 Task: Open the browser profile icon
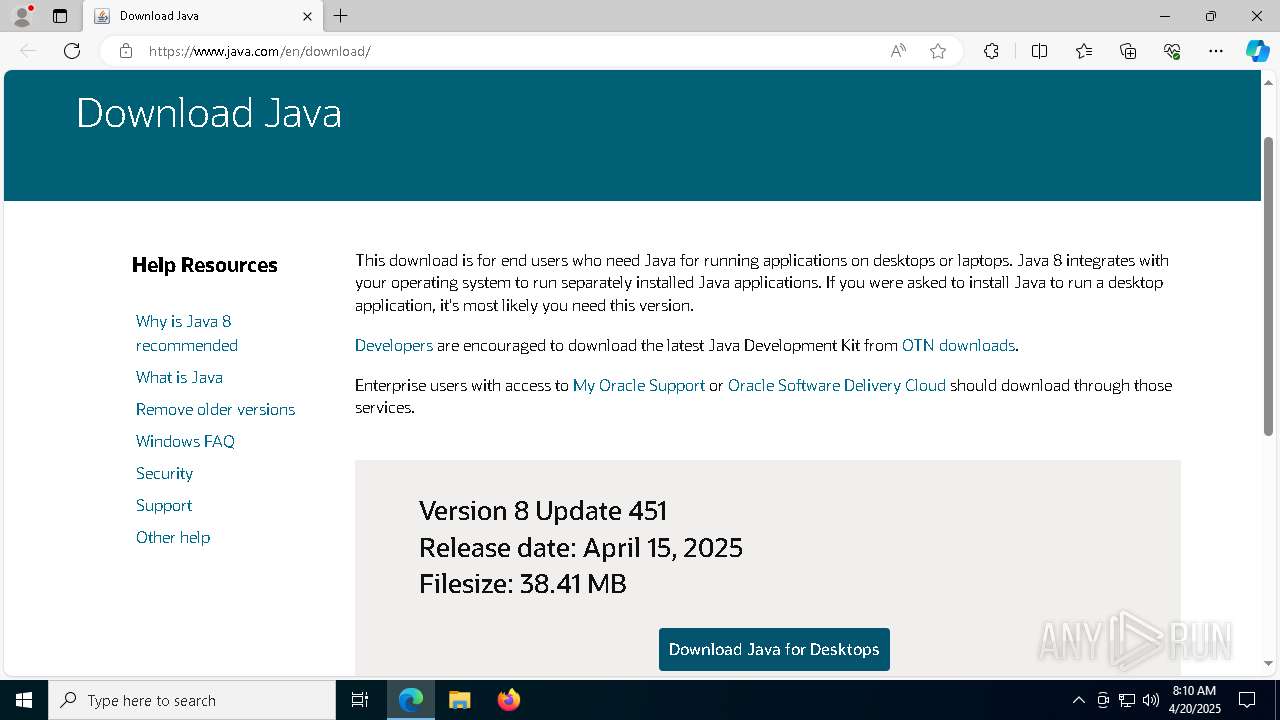[x=22, y=16]
